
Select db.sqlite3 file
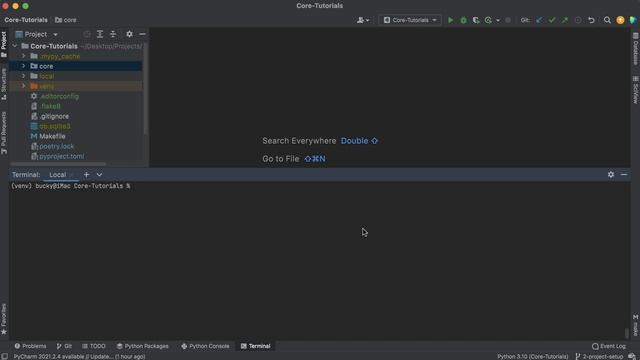(x=55, y=126)
